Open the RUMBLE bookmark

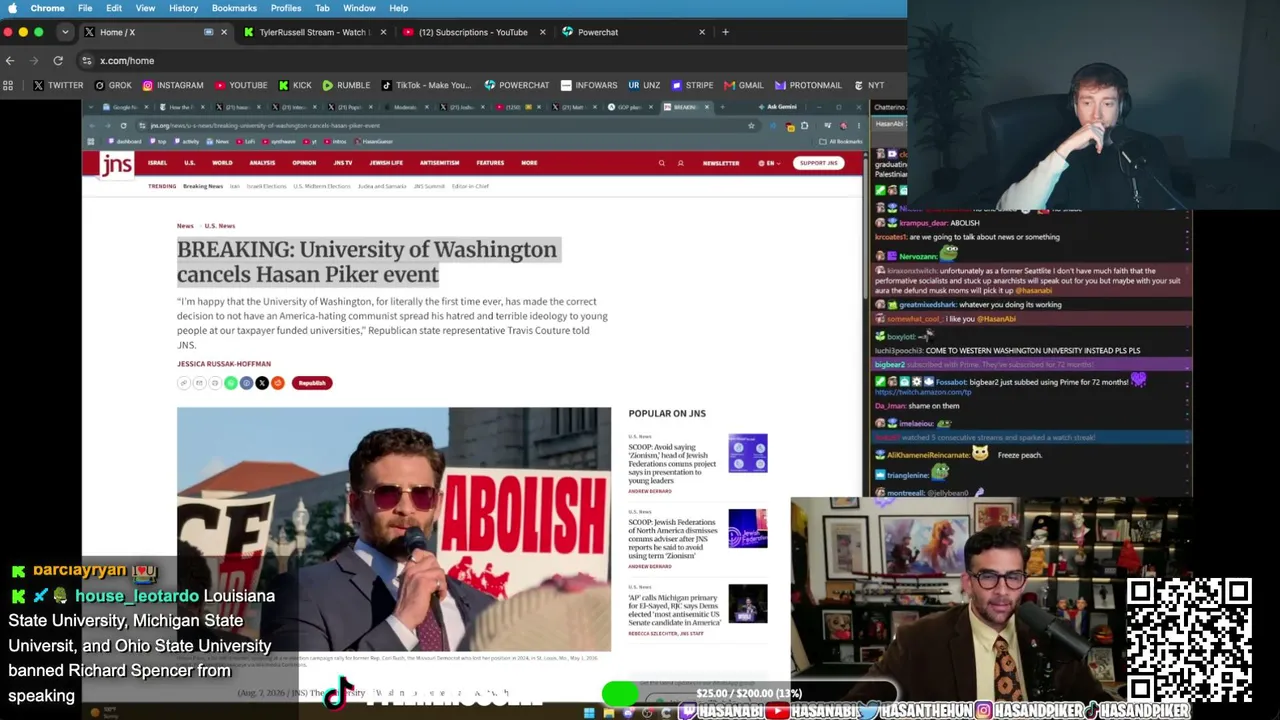click(346, 85)
